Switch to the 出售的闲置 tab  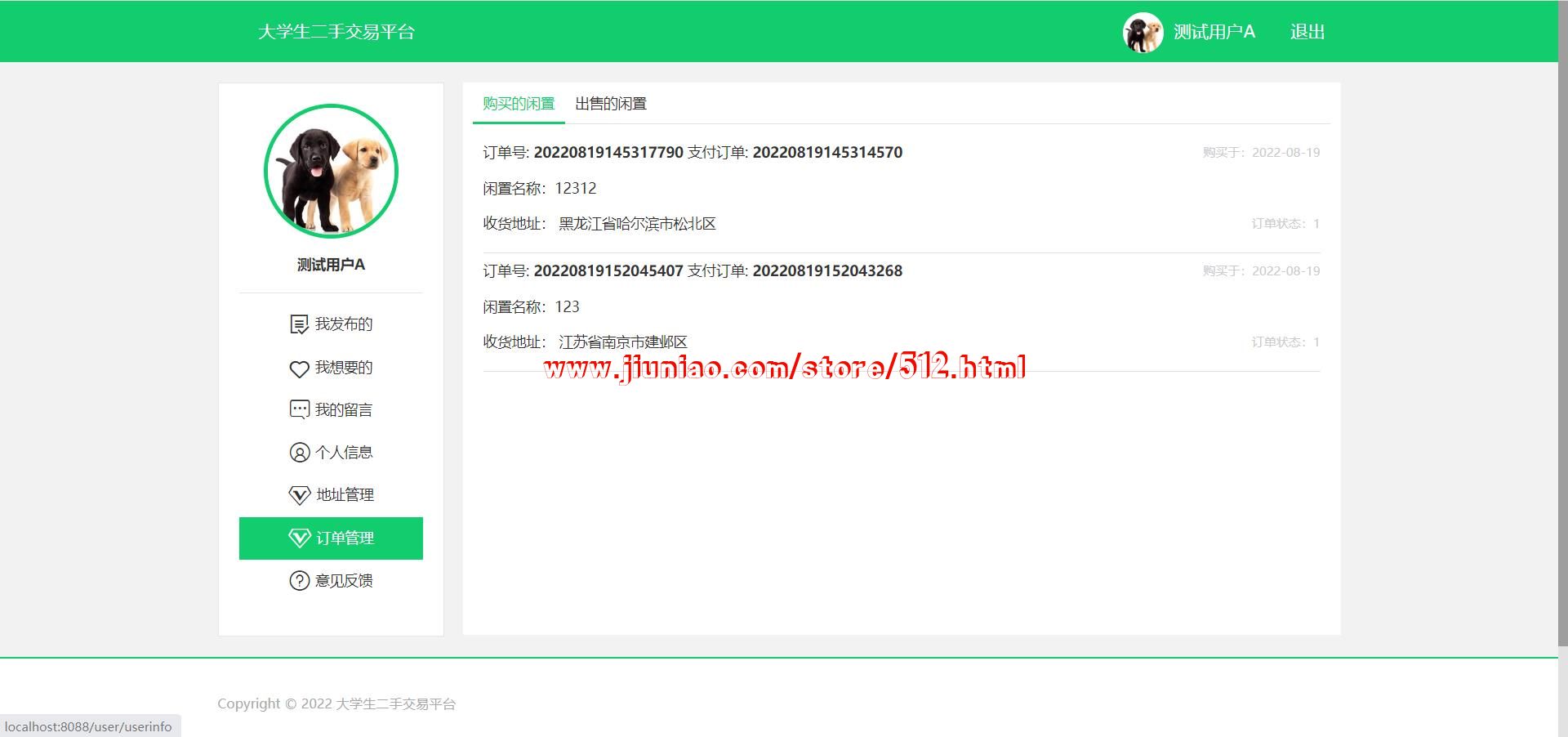[611, 104]
